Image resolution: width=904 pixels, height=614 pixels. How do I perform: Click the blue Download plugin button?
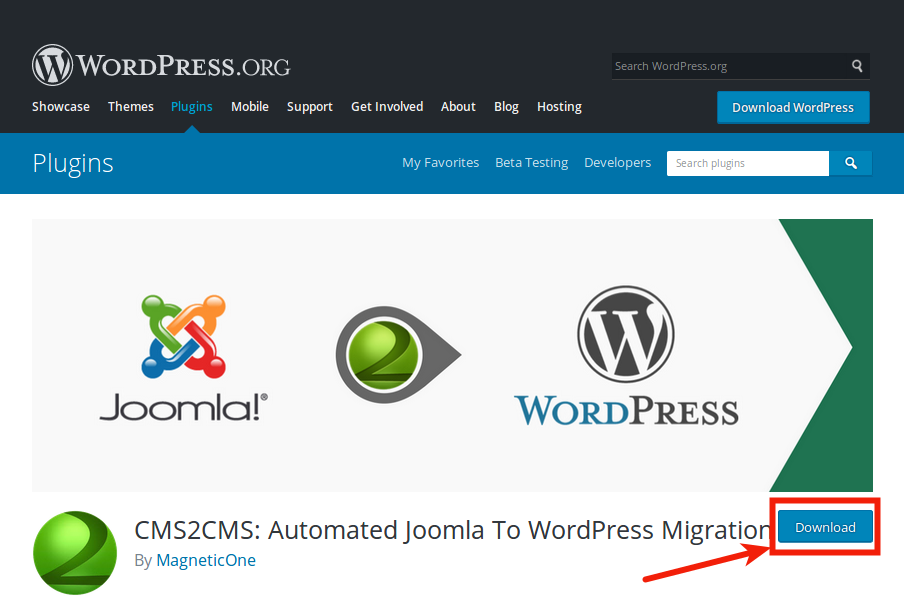pyautogui.click(x=826, y=527)
